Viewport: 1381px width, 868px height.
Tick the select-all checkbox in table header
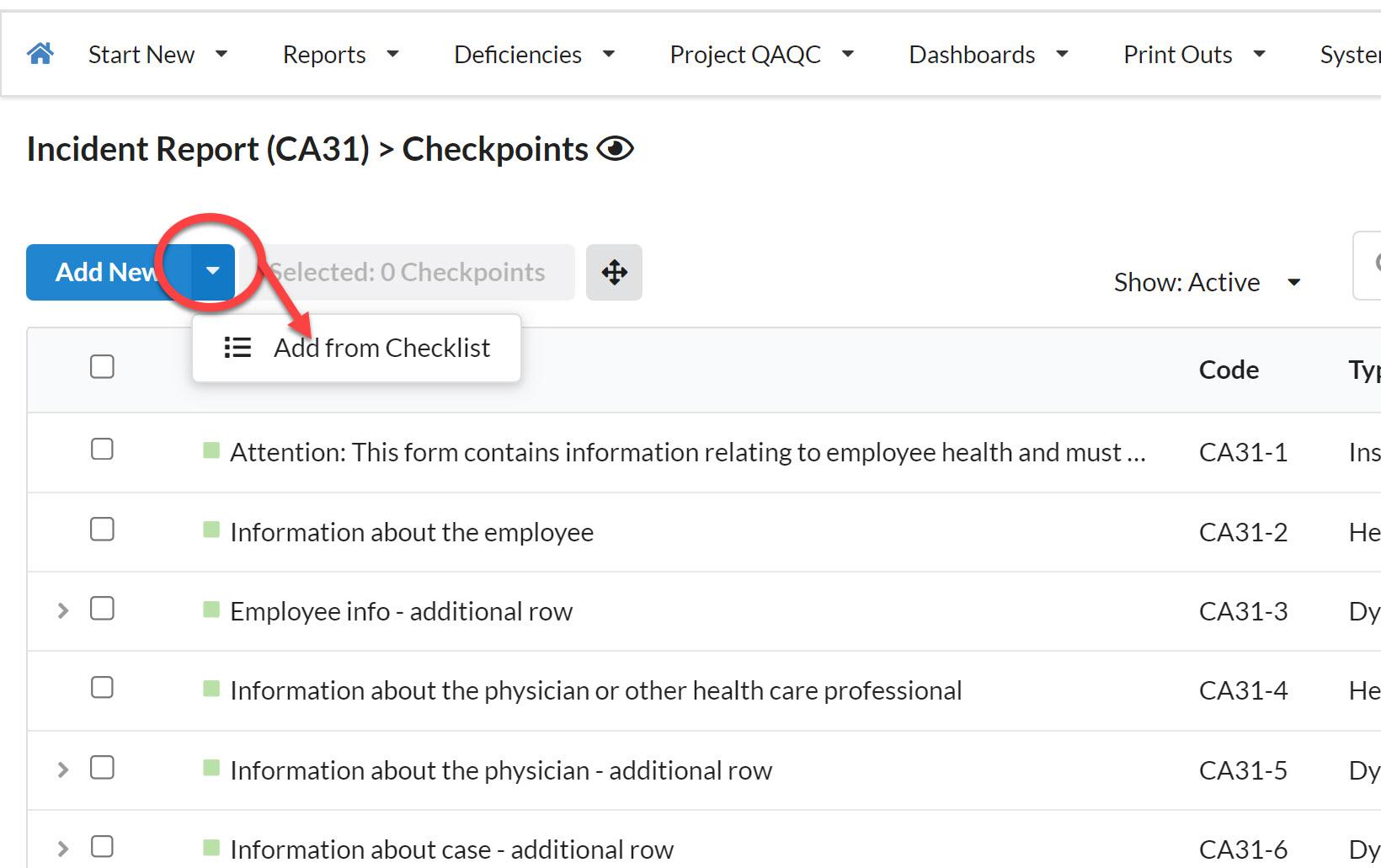click(x=102, y=366)
